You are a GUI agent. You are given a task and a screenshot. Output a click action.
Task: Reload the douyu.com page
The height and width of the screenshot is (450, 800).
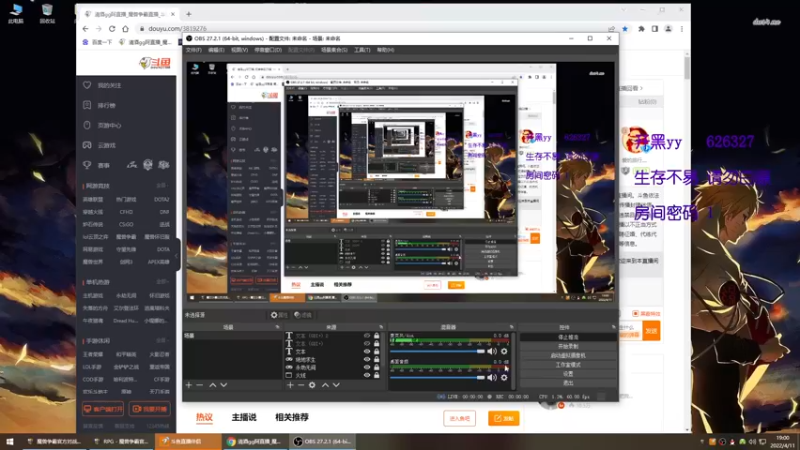[112, 29]
